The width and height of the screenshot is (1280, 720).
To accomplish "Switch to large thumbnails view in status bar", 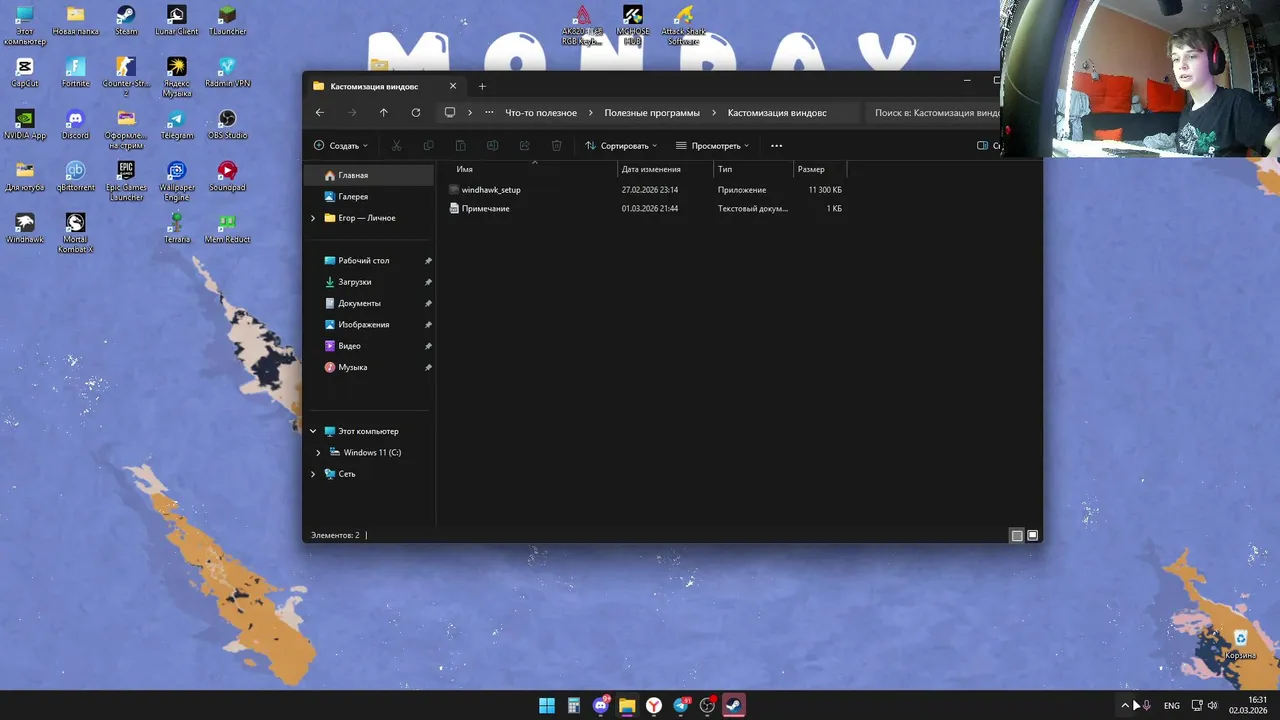I will coord(1033,535).
